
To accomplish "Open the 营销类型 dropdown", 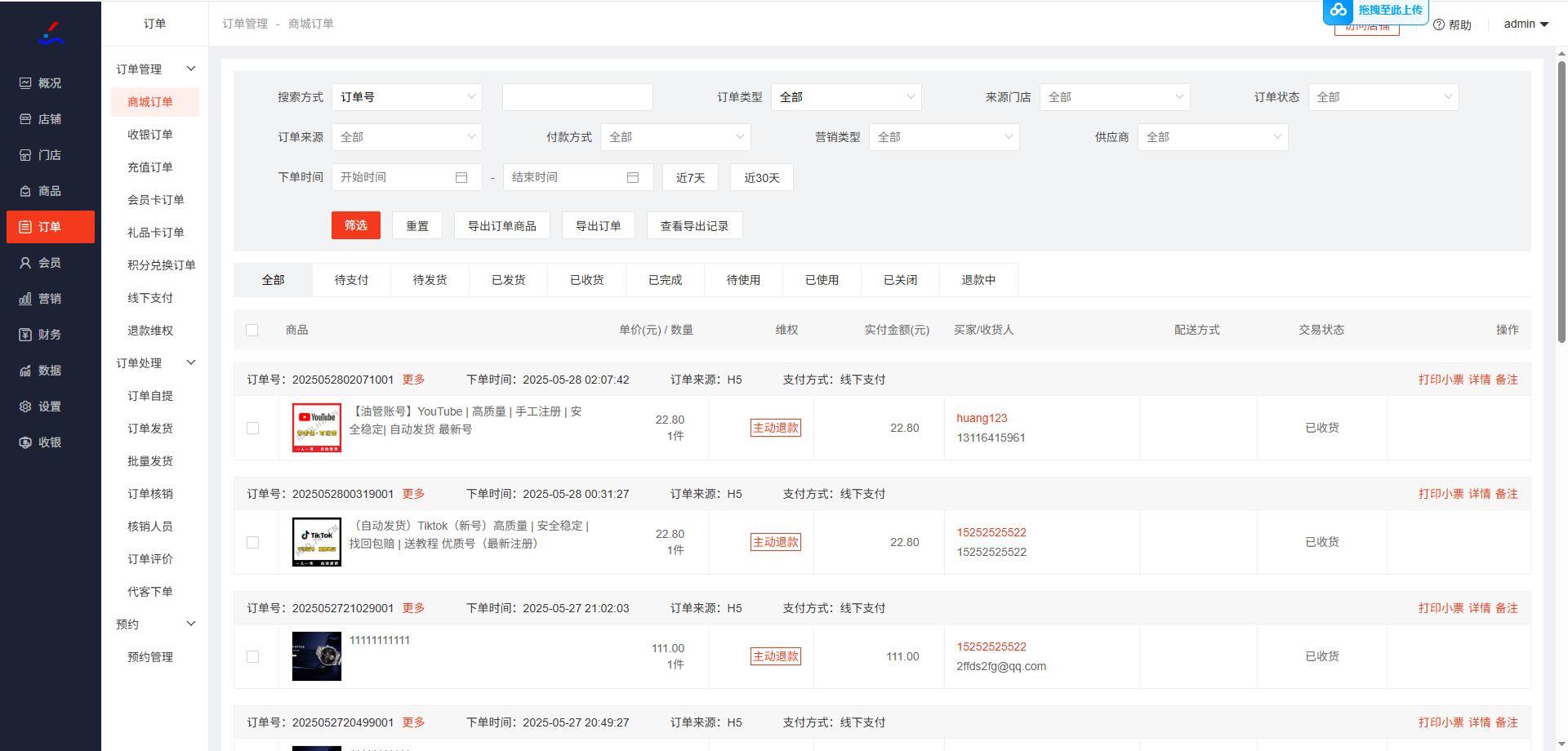I will point(944,137).
